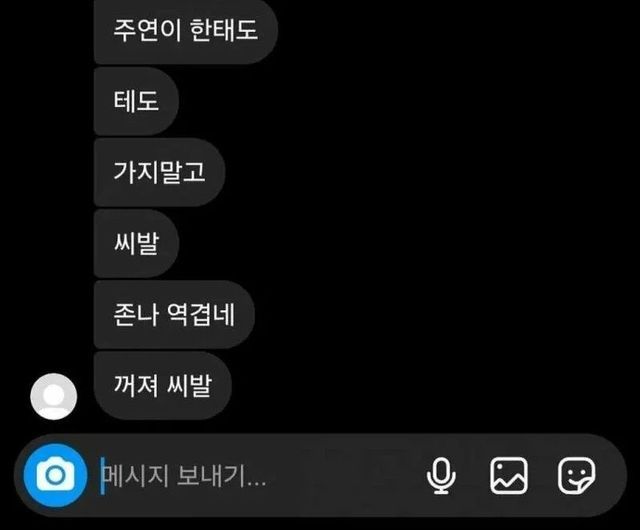The height and width of the screenshot is (530, 640).
Task: Open the camera from the blue button
Action: click(x=55, y=475)
